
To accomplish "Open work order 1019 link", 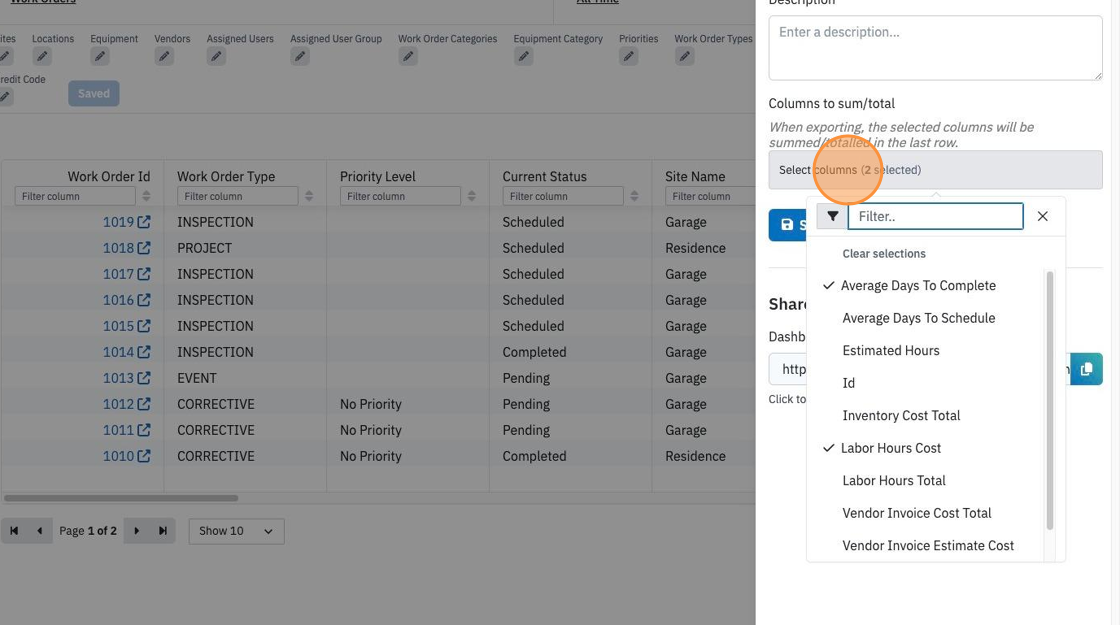I will [x=119, y=222].
